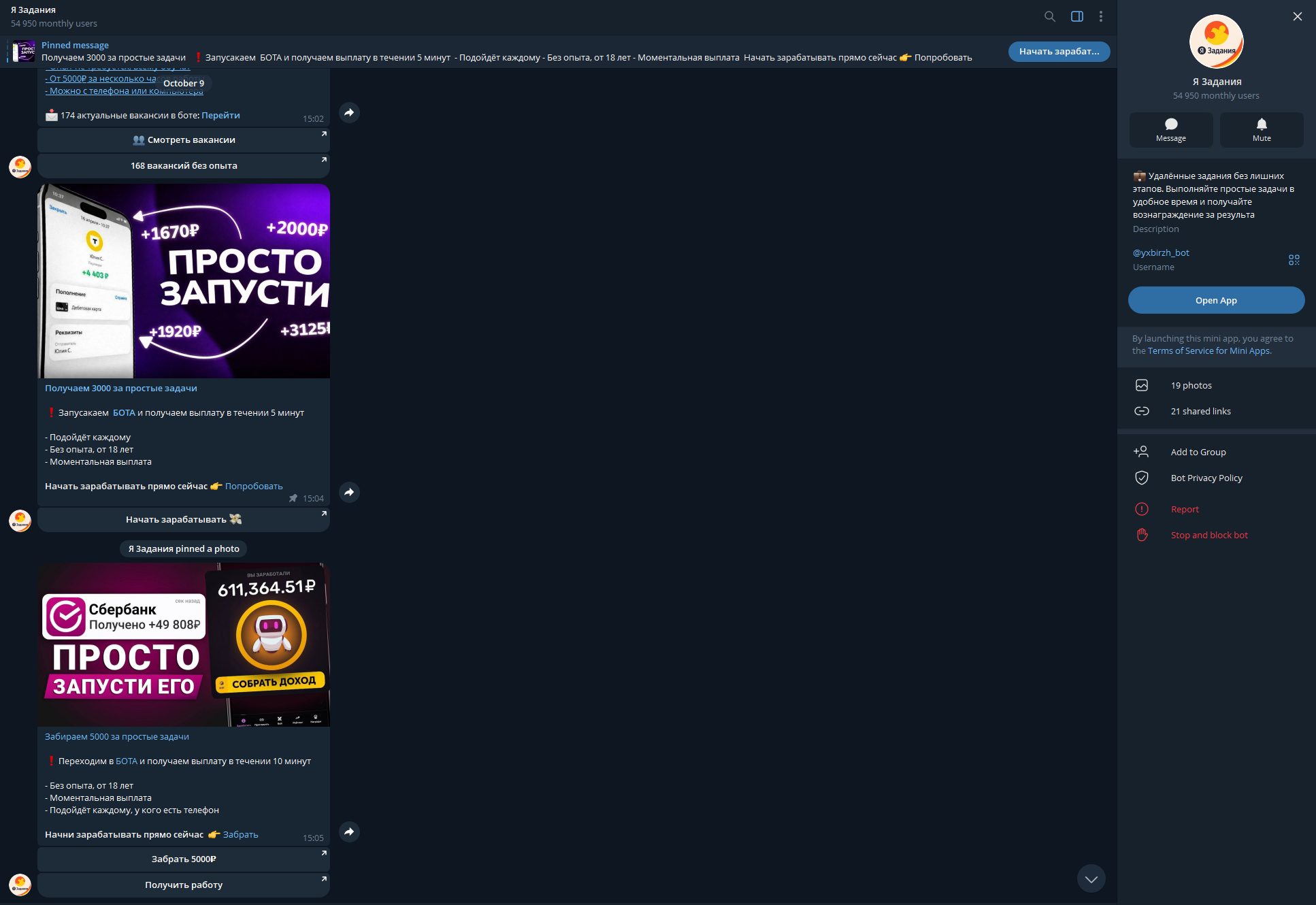Click the Смотреть вакансии button
Image resolution: width=1316 pixels, height=905 pixels.
184,140
